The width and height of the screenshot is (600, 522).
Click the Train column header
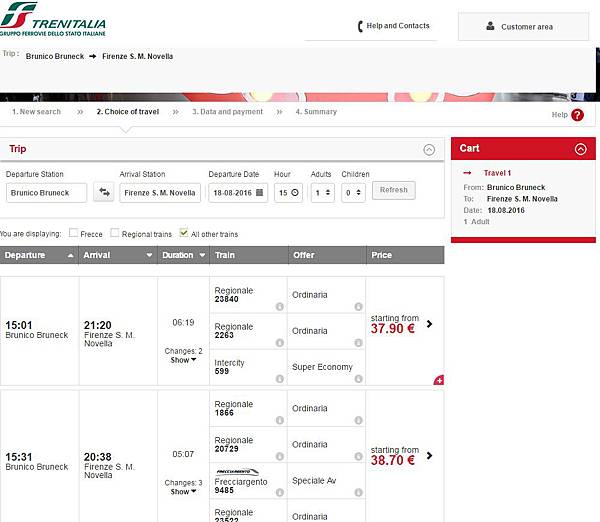point(249,255)
